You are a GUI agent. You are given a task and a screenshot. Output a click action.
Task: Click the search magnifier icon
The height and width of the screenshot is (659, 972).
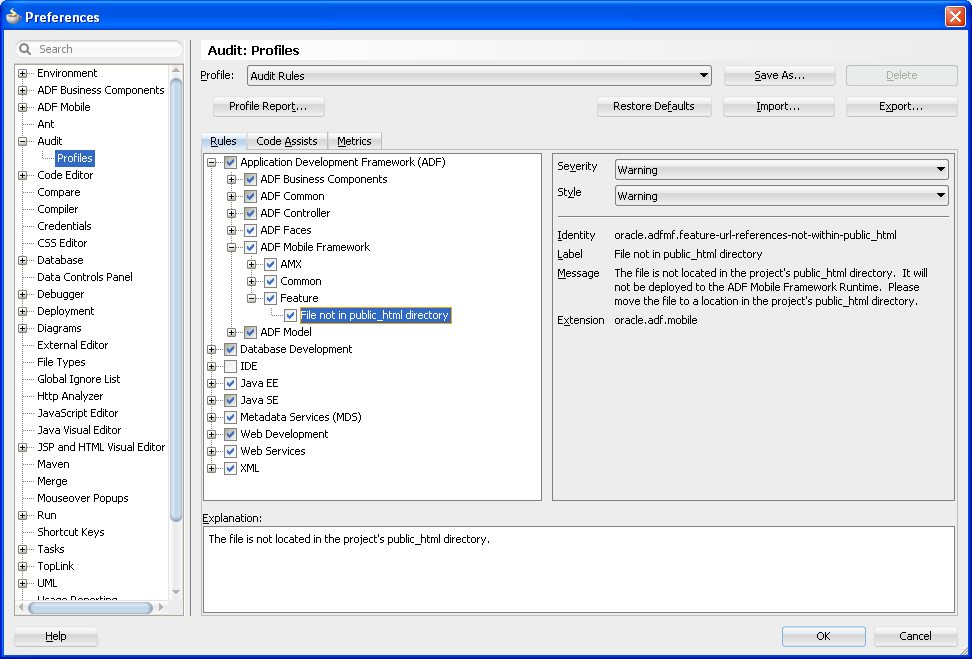pyautogui.click(x=25, y=49)
